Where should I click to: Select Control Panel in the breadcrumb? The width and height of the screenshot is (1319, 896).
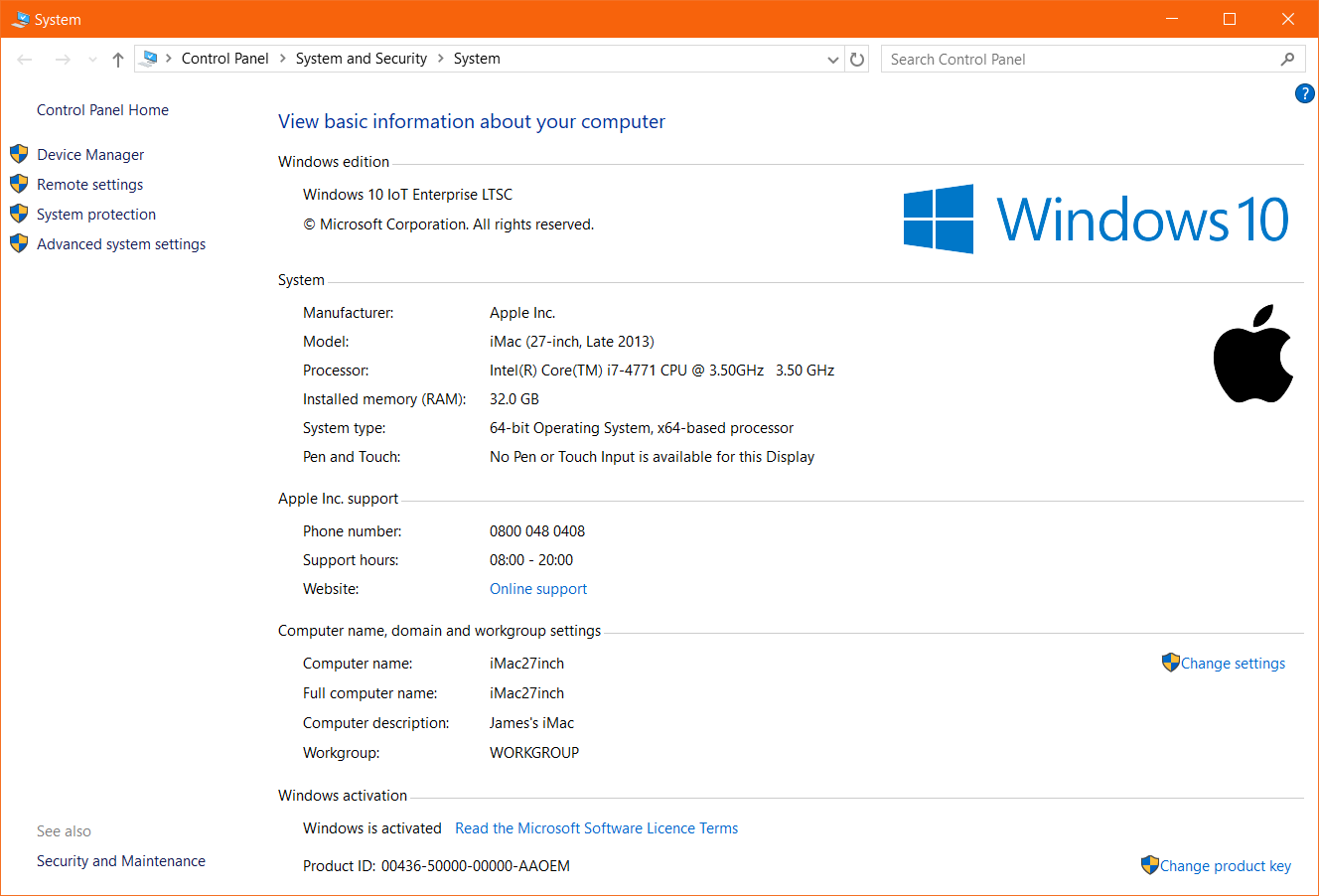click(x=225, y=59)
